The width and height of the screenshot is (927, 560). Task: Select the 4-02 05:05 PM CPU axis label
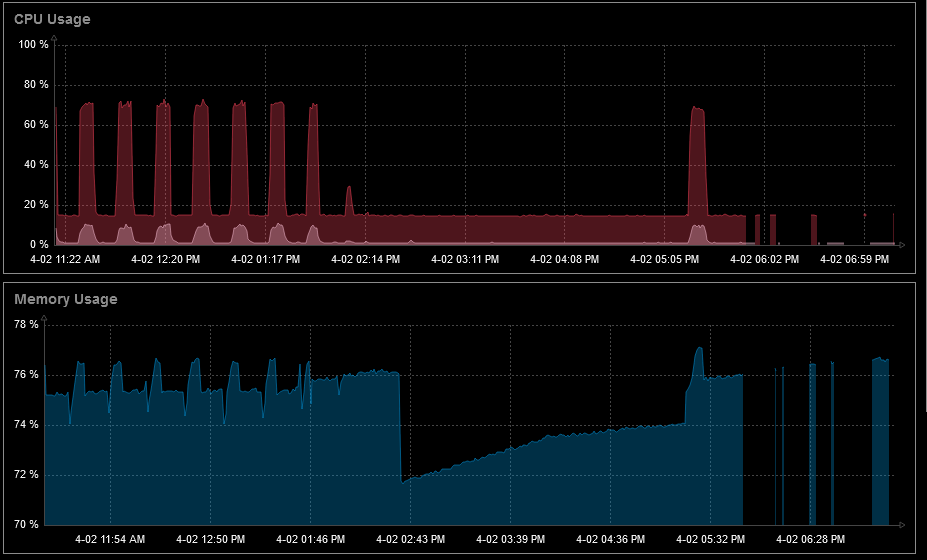[665, 259]
